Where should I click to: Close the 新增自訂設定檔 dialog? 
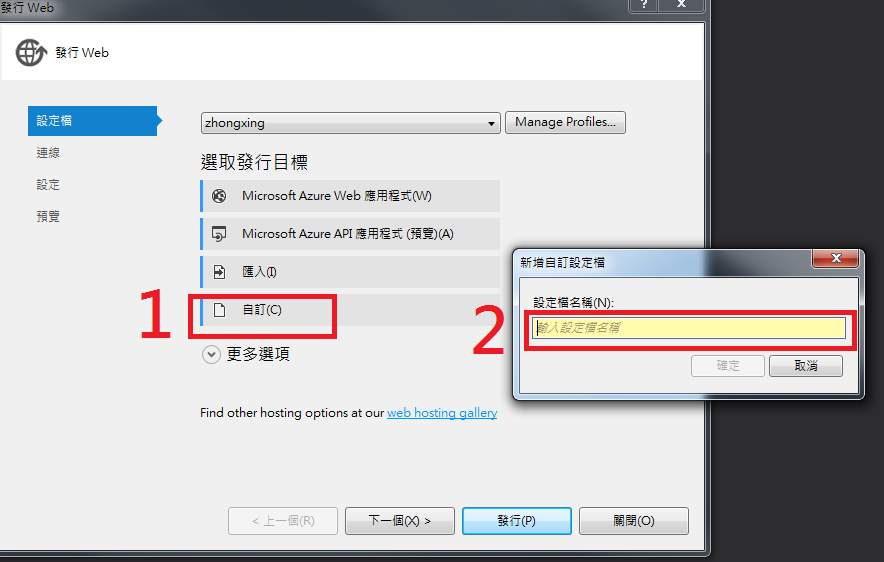tap(836, 258)
